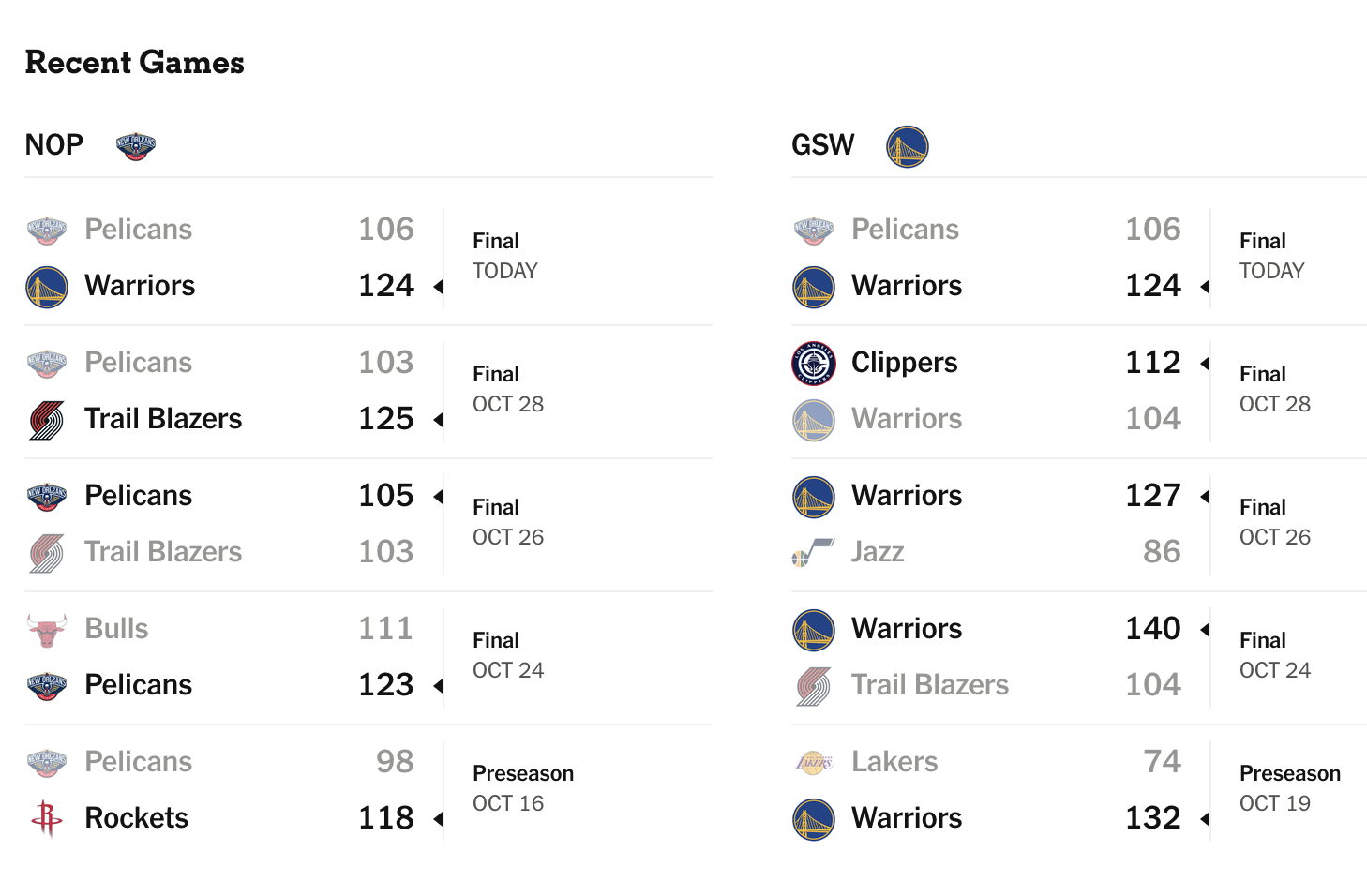Open the Jazz team link

pos(878,552)
